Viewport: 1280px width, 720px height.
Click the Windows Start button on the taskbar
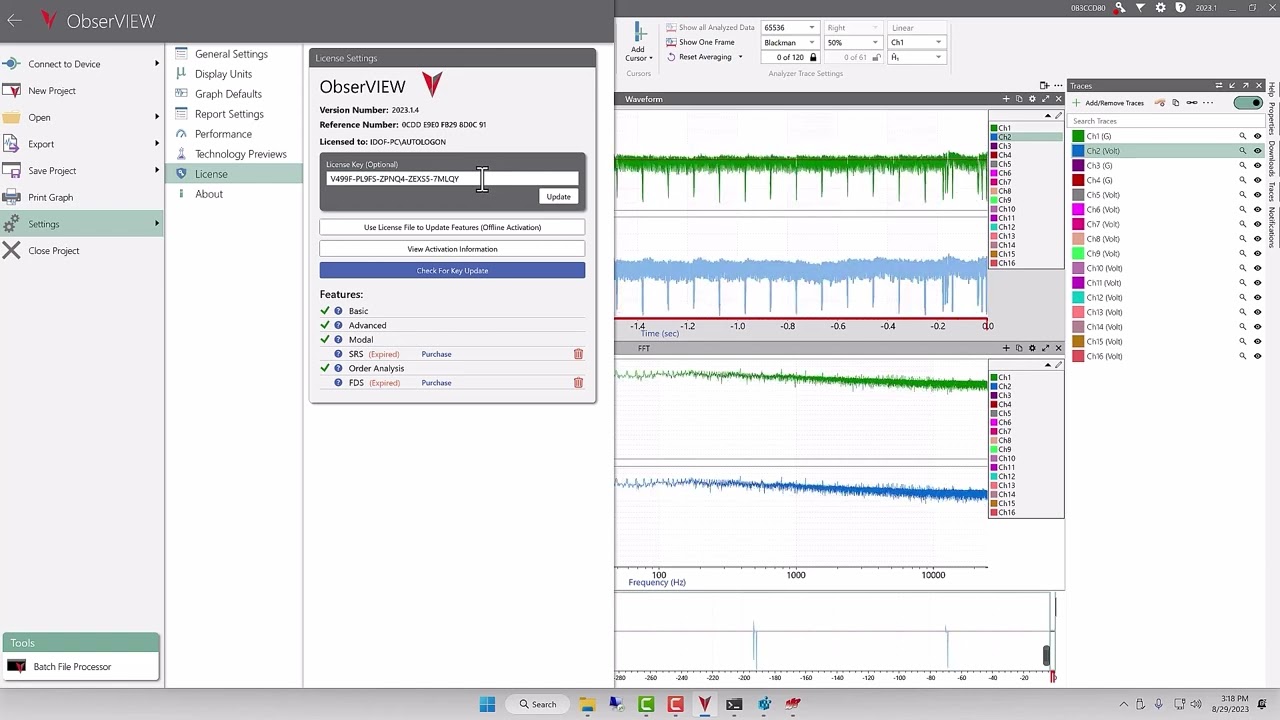coord(487,704)
